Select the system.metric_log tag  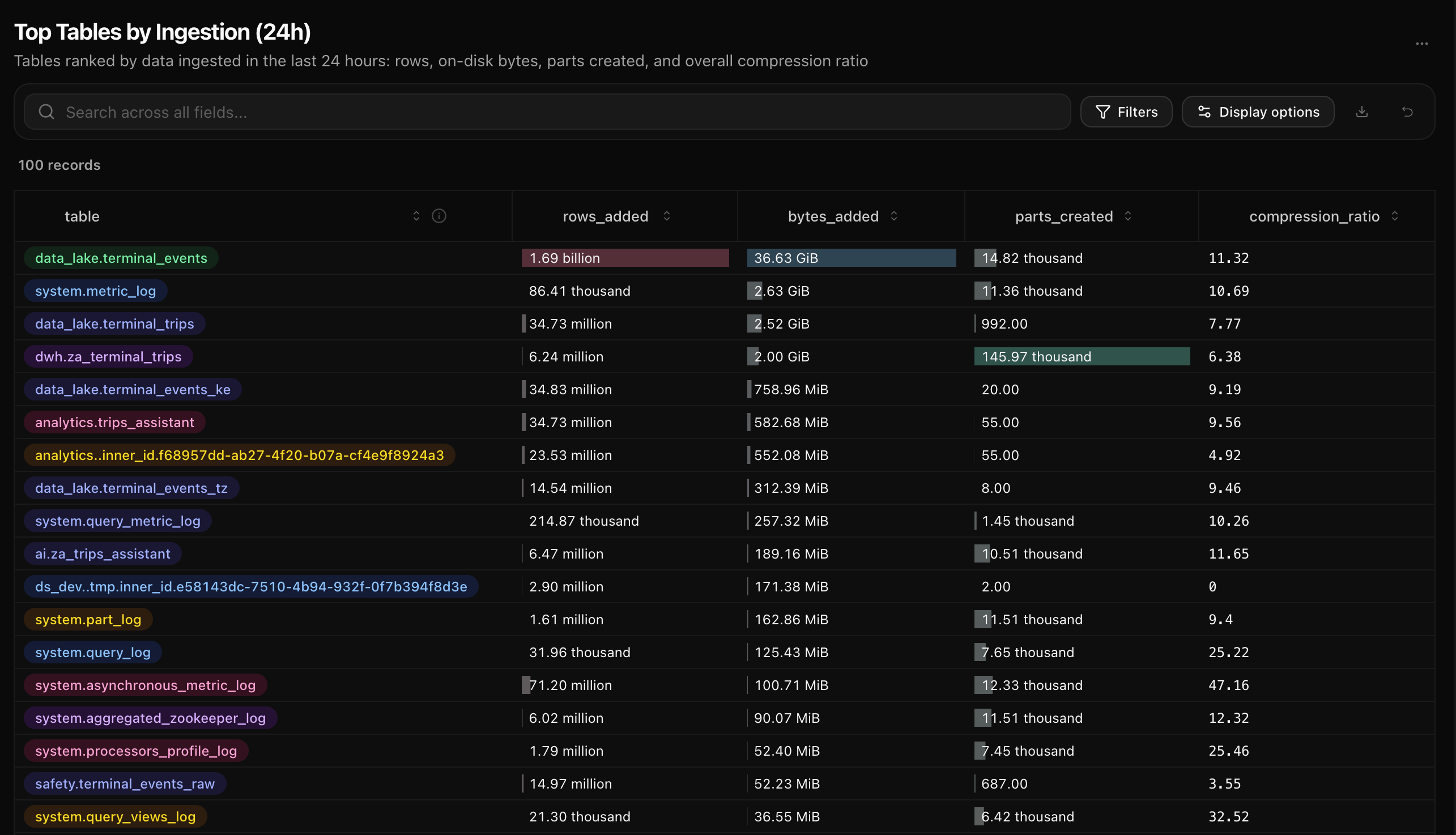(96, 291)
